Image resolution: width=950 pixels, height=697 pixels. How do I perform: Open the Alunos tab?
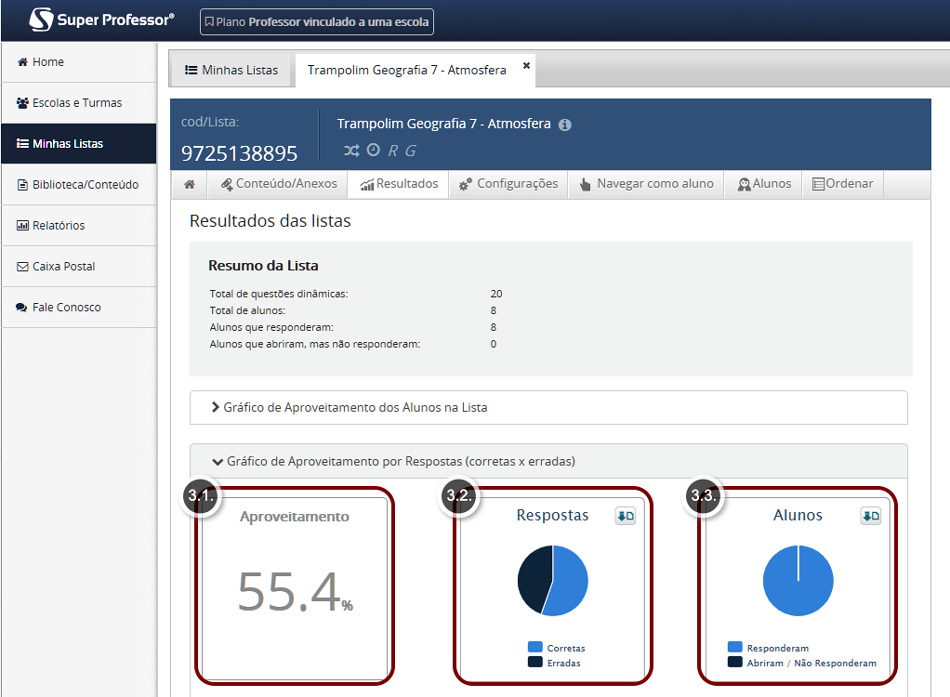pyautogui.click(x=764, y=184)
